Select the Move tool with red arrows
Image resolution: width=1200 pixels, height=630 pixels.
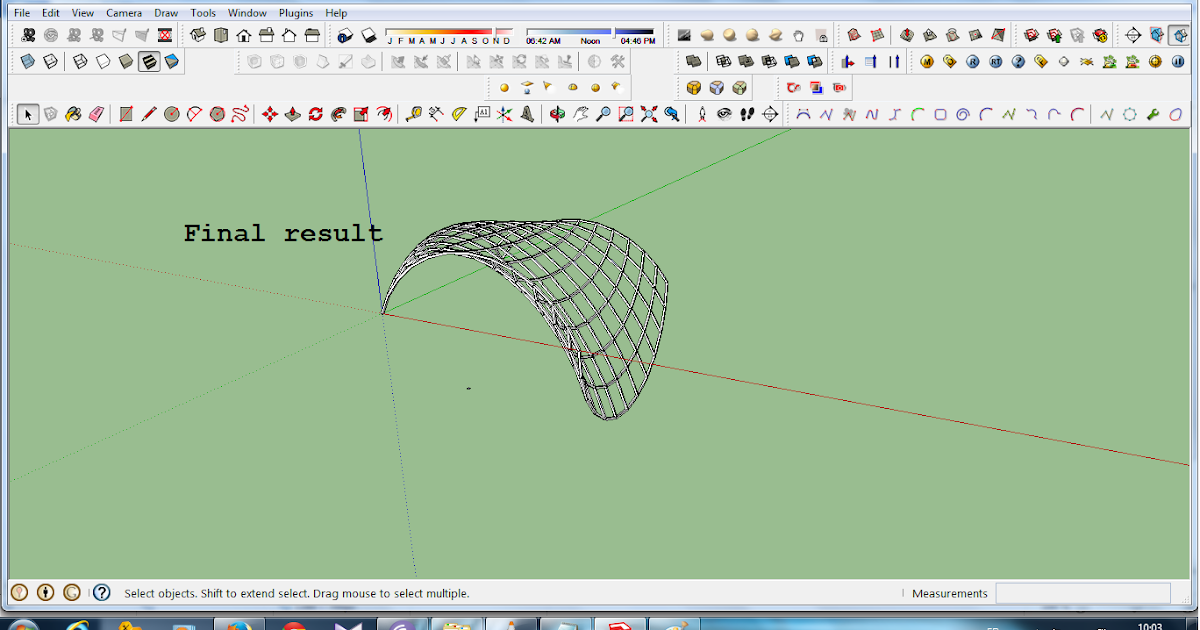269,114
